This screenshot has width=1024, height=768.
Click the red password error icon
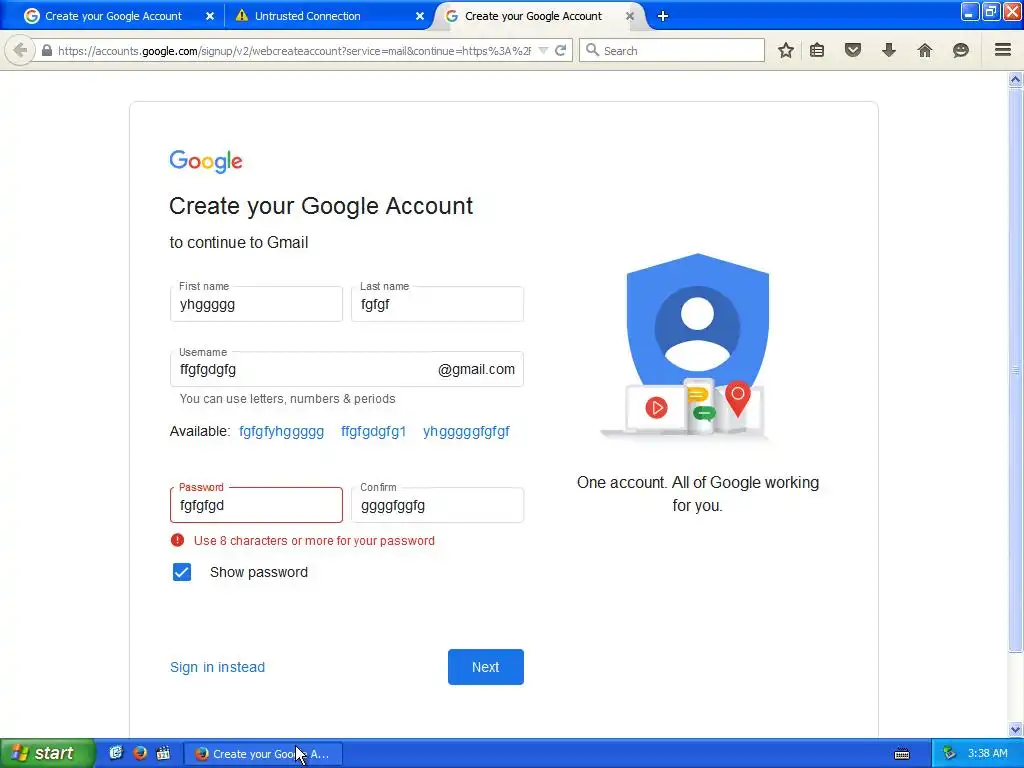(177, 540)
